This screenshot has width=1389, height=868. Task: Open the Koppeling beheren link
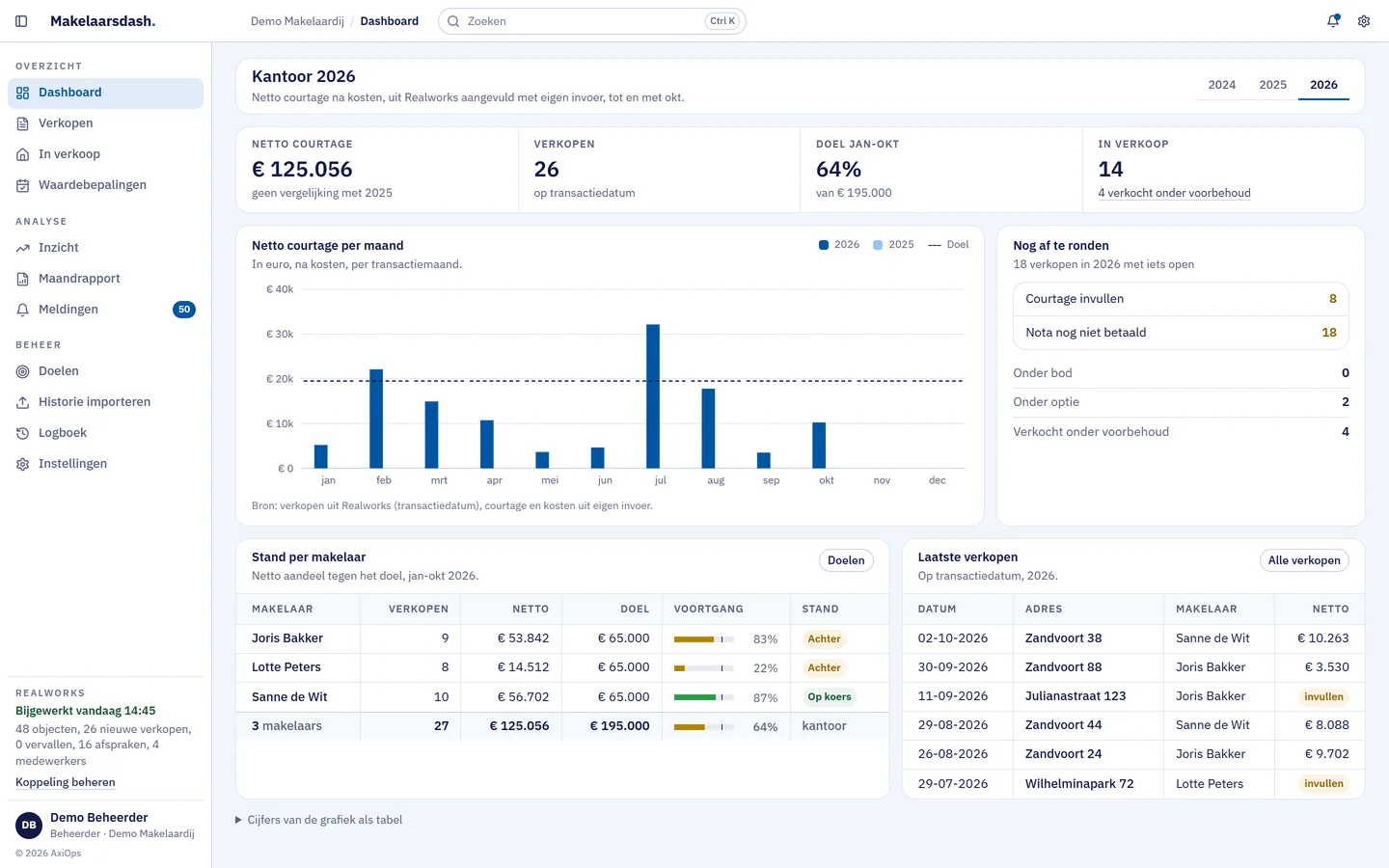coord(66,782)
